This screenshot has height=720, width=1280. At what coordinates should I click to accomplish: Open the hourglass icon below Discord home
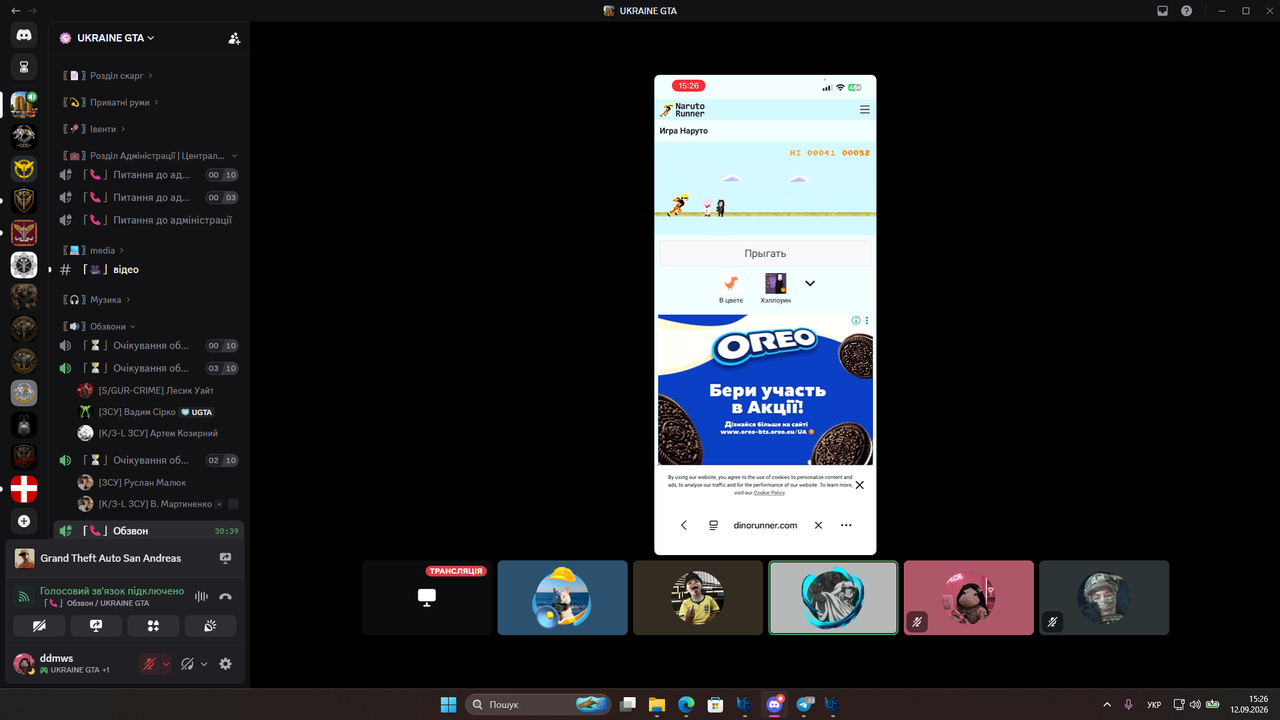pos(24,67)
